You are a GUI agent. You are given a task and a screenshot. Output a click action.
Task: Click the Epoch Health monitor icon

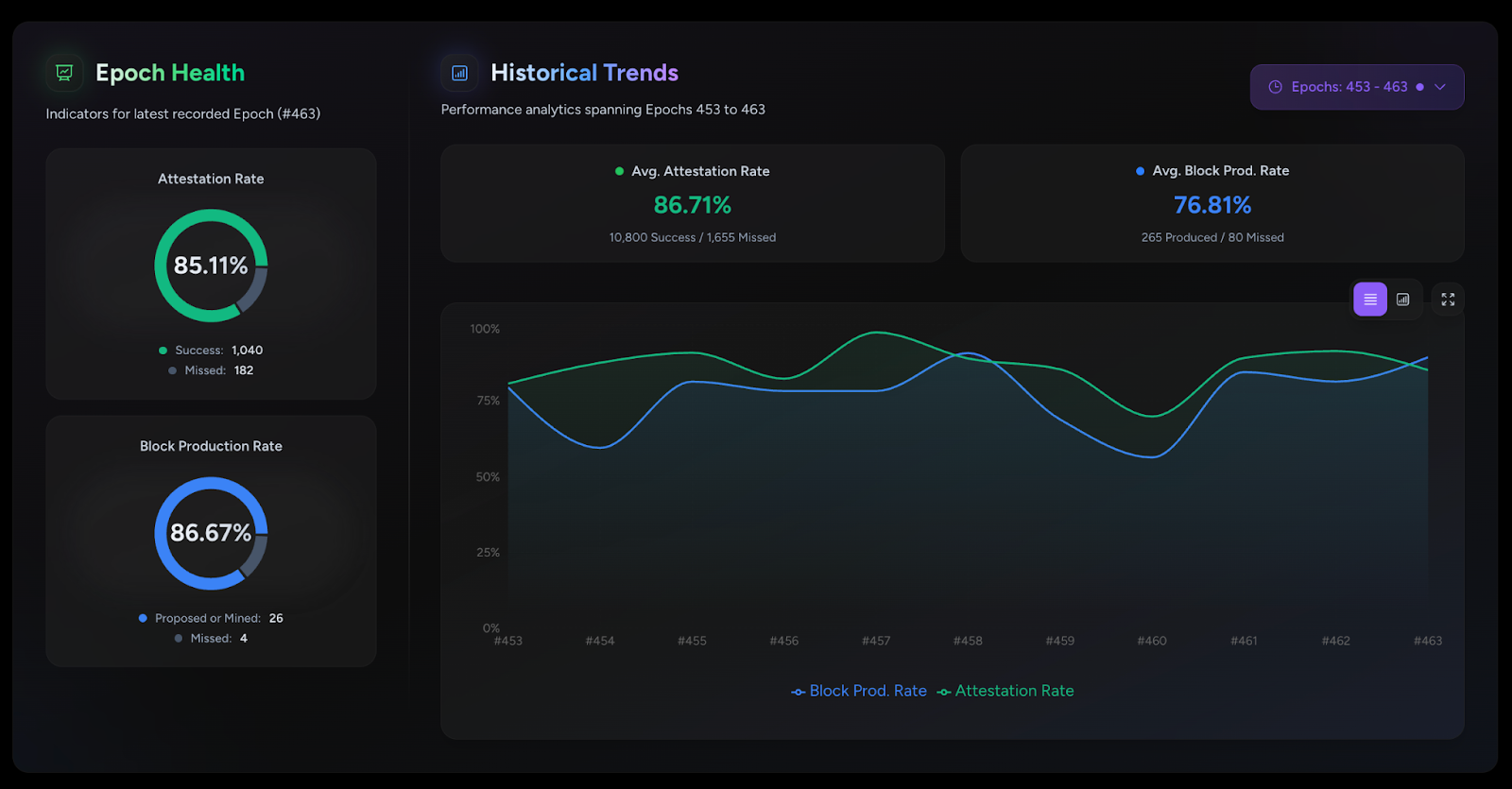pyautogui.click(x=64, y=73)
